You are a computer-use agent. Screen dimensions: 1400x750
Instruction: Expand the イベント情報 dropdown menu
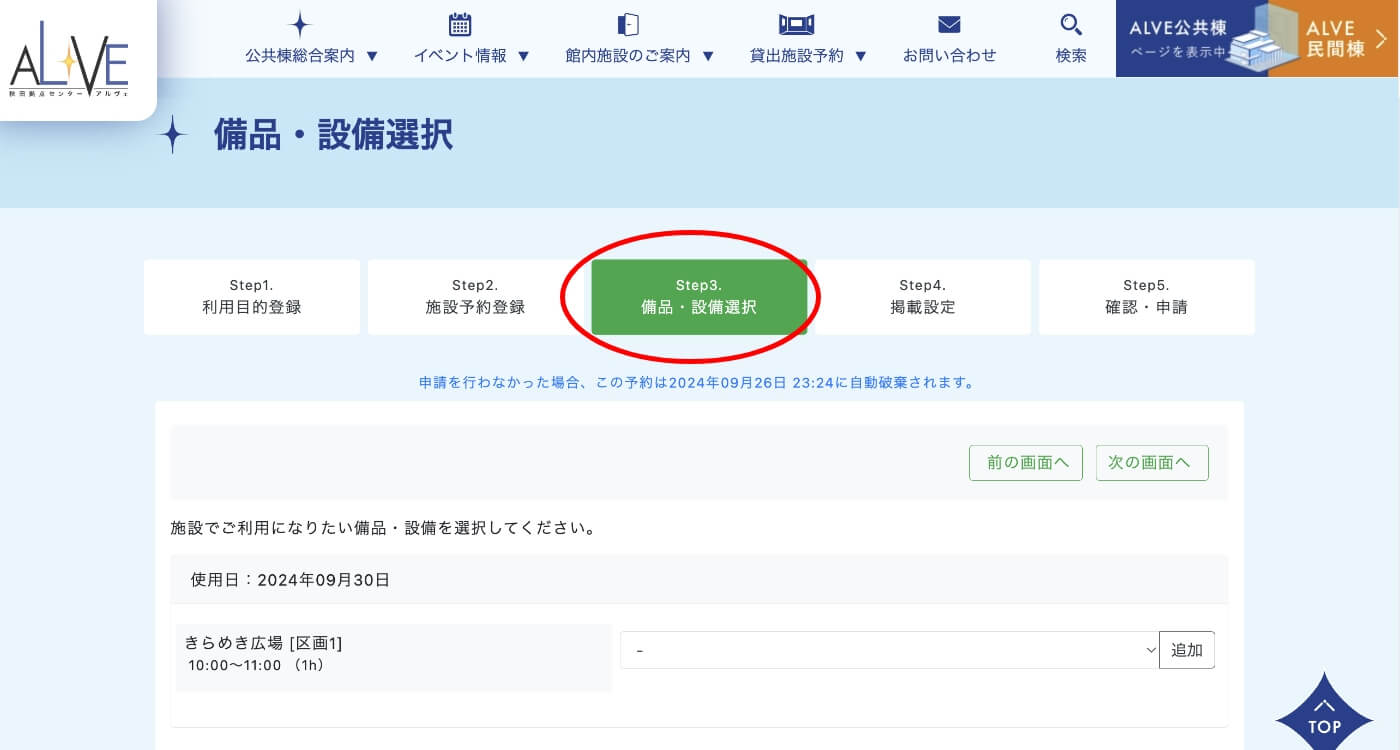point(471,56)
